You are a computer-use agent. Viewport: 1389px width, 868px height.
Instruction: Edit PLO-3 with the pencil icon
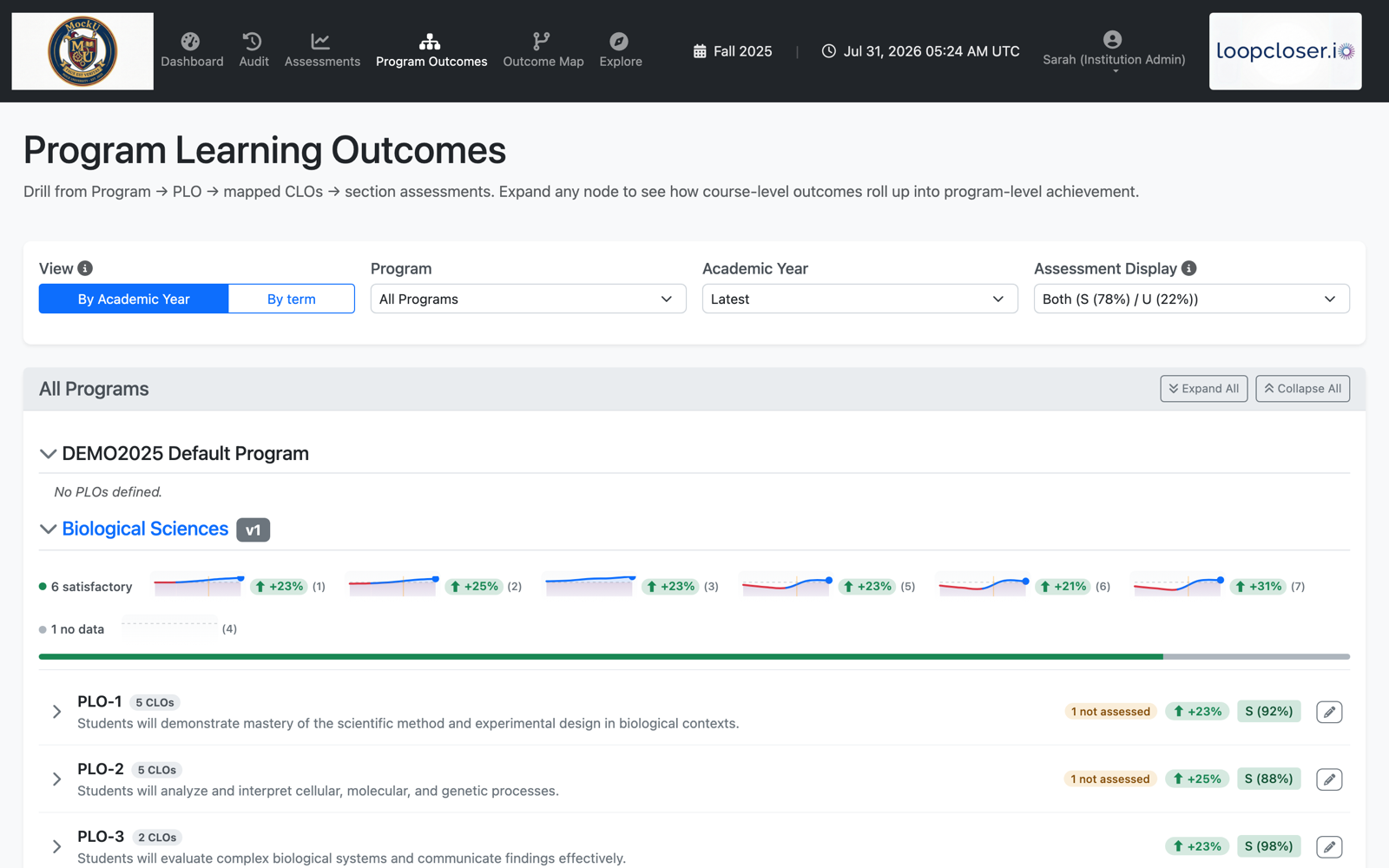(1329, 847)
